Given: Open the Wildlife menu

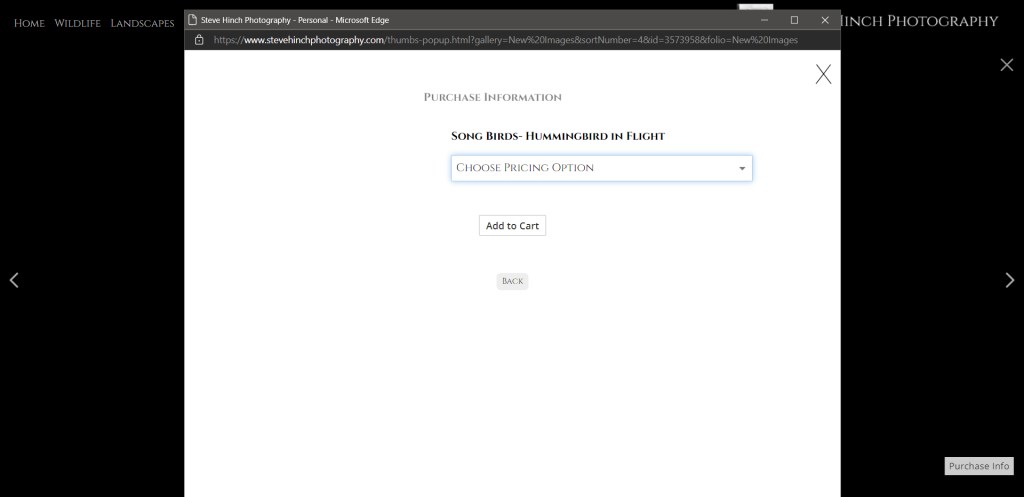Looking at the screenshot, I should click(77, 23).
